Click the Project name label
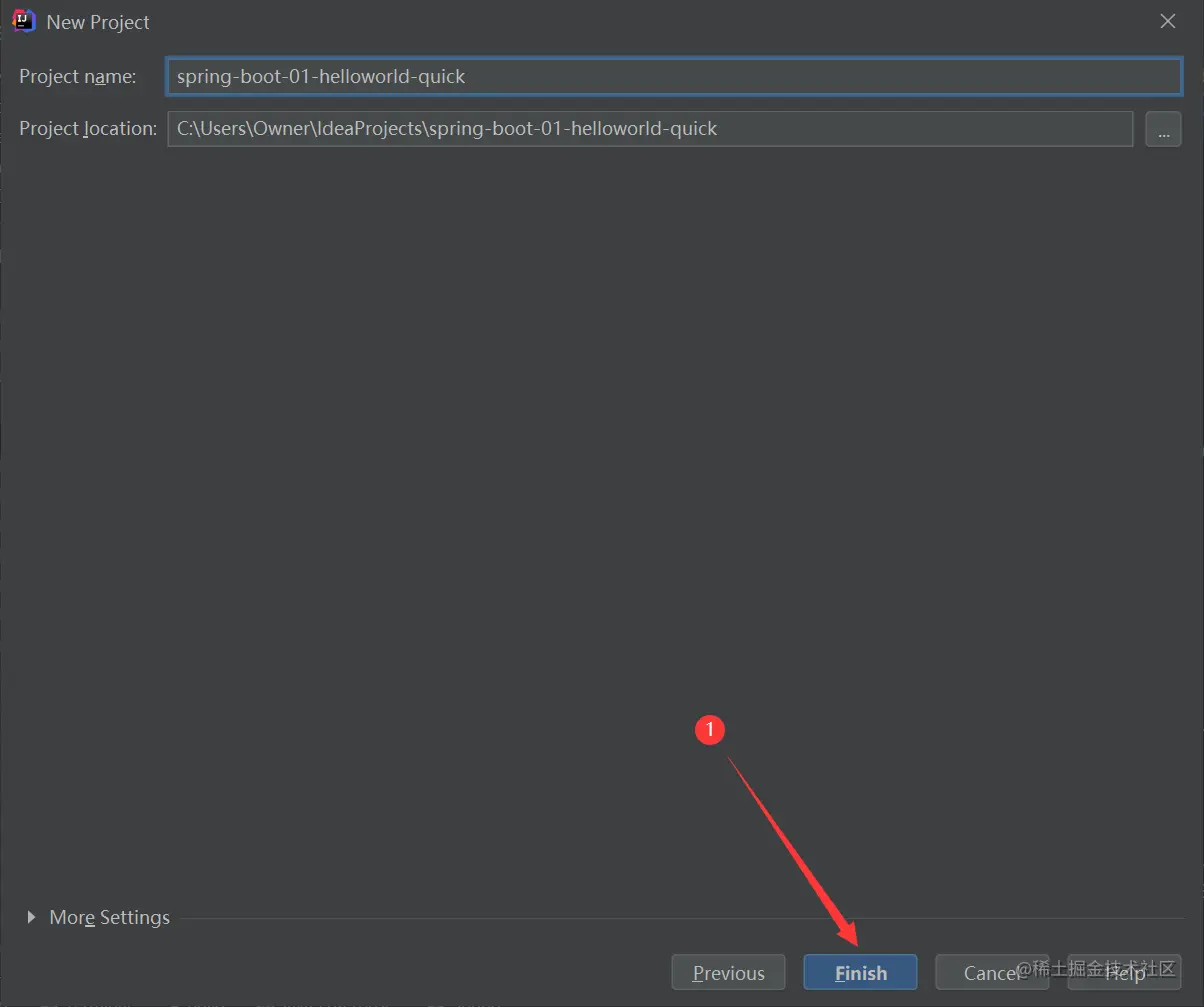 tap(77, 76)
